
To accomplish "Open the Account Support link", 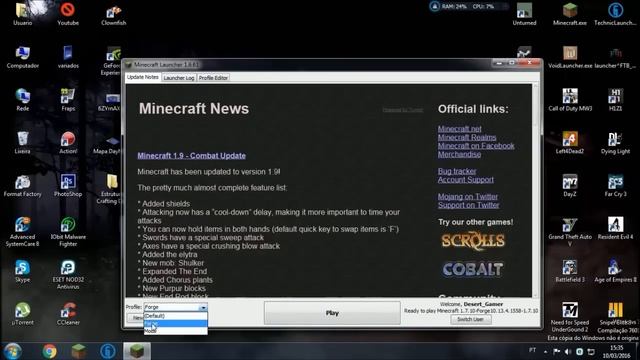I will 466,180.
